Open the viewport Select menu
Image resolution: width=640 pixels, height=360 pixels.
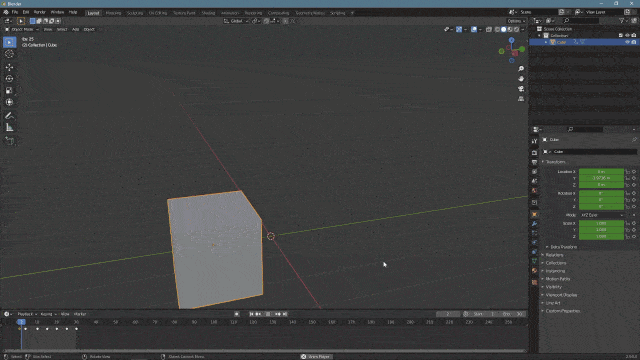click(62, 29)
